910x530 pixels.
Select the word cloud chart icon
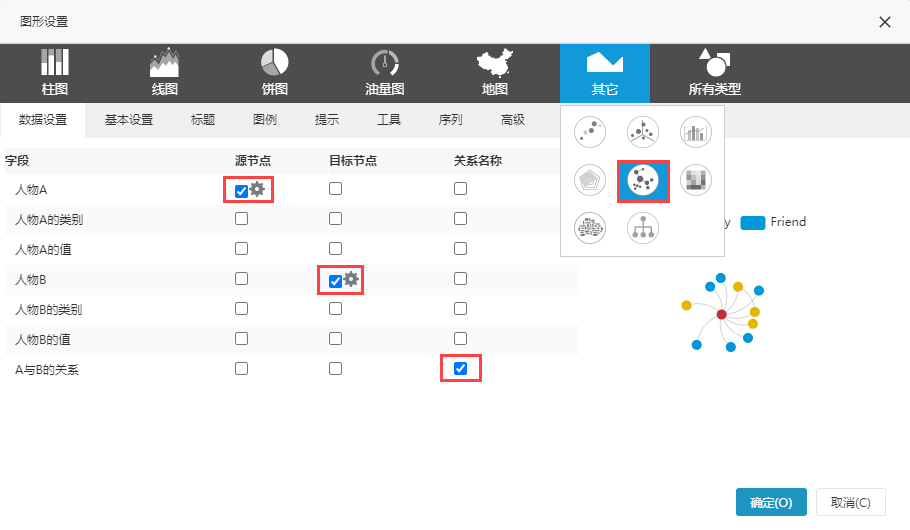point(590,228)
